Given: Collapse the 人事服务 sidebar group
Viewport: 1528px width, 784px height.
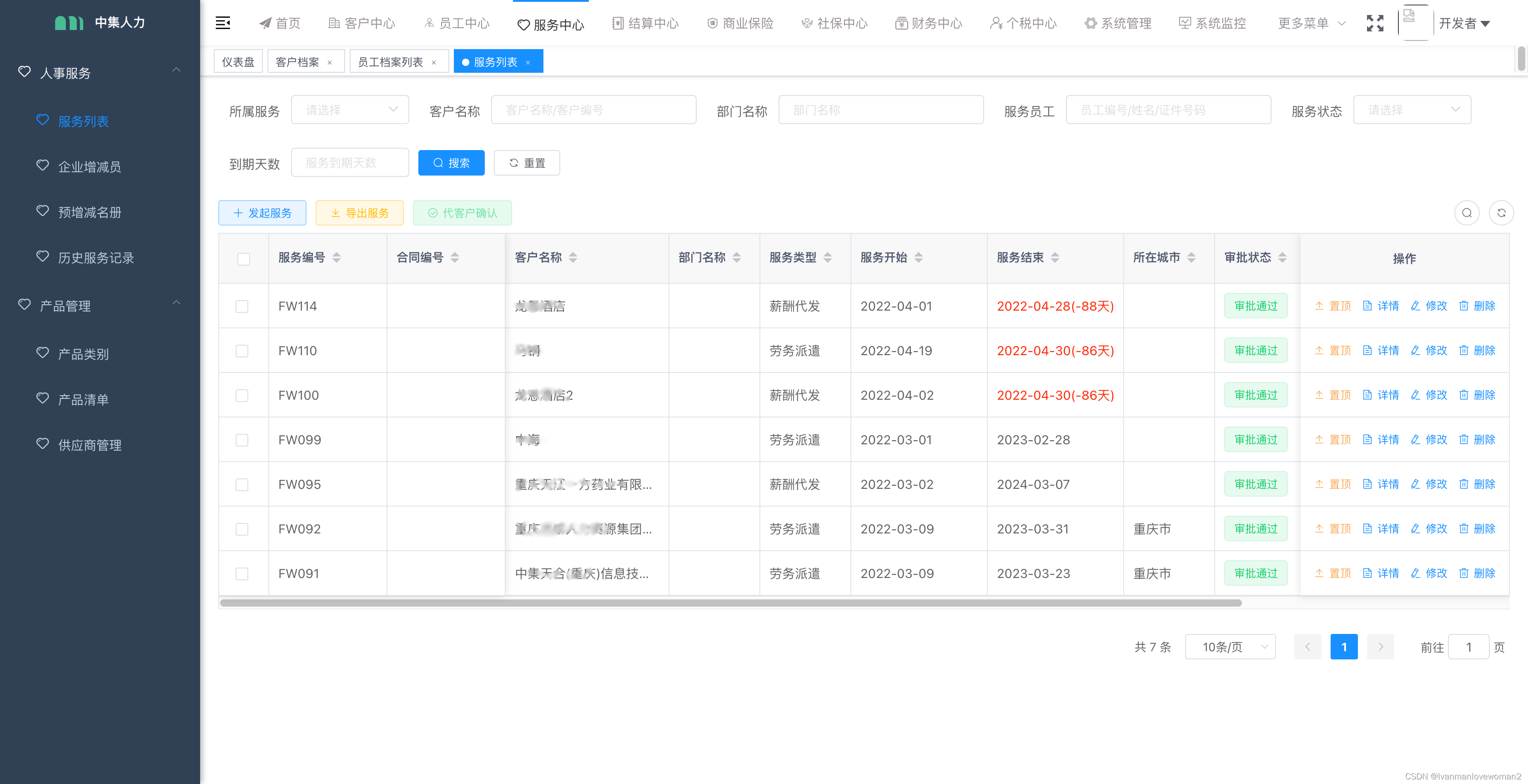Looking at the screenshot, I should 100,72.
